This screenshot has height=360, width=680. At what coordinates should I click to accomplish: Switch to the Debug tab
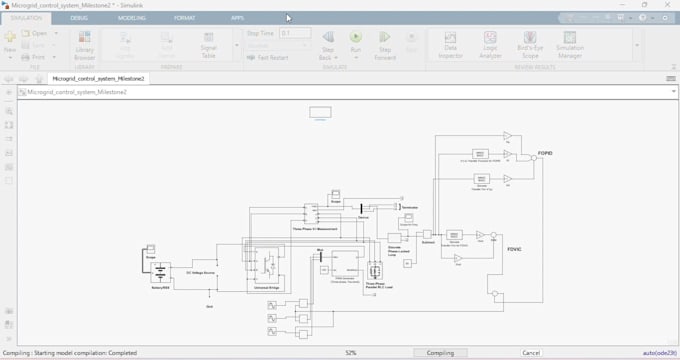pyautogui.click(x=79, y=18)
